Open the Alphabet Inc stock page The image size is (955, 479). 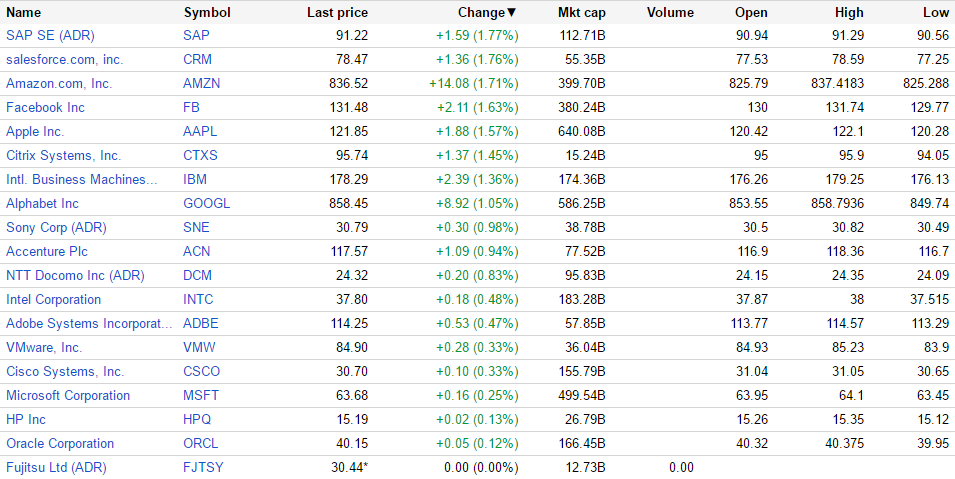click(x=42, y=204)
